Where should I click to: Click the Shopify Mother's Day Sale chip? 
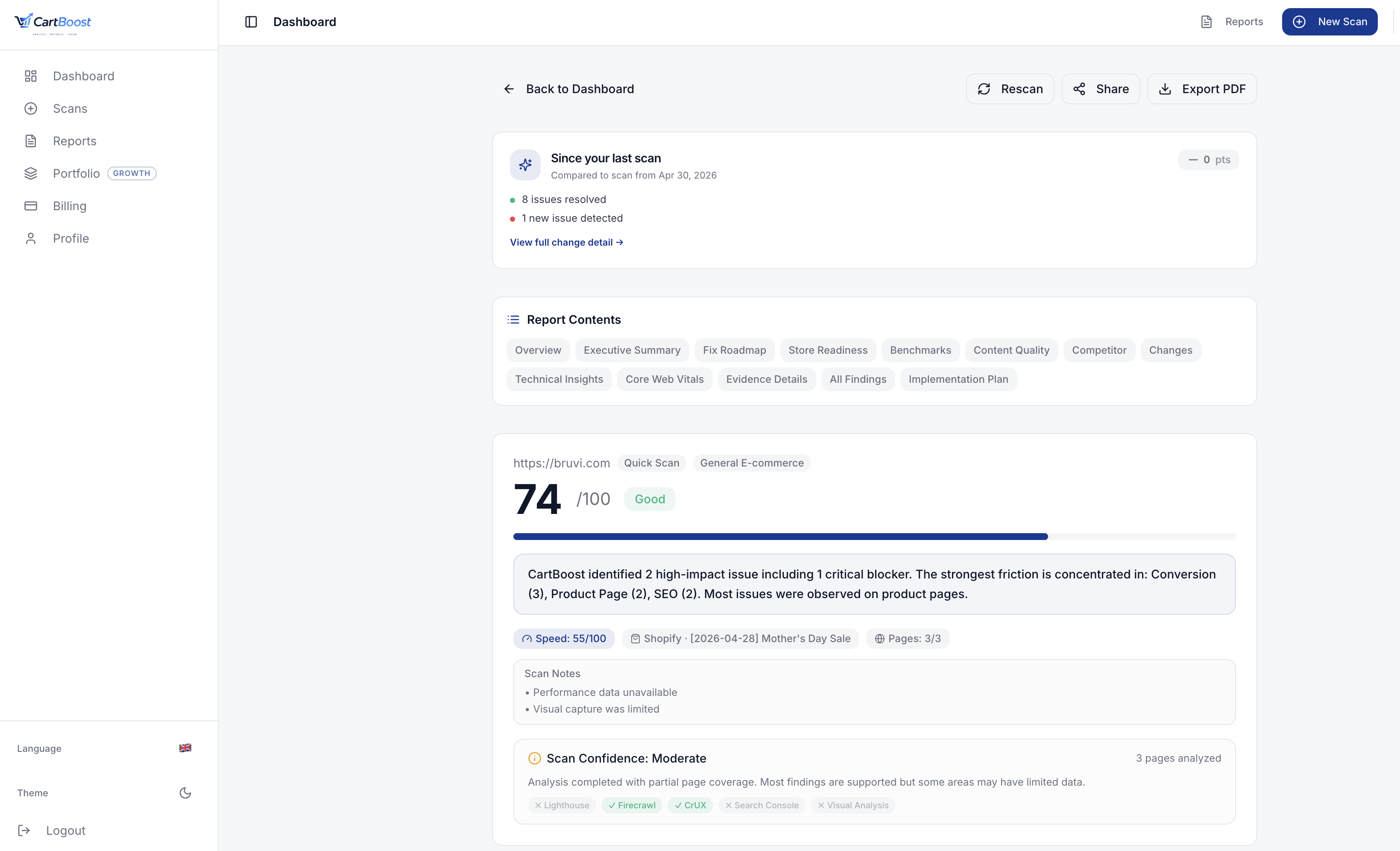[x=740, y=638]
